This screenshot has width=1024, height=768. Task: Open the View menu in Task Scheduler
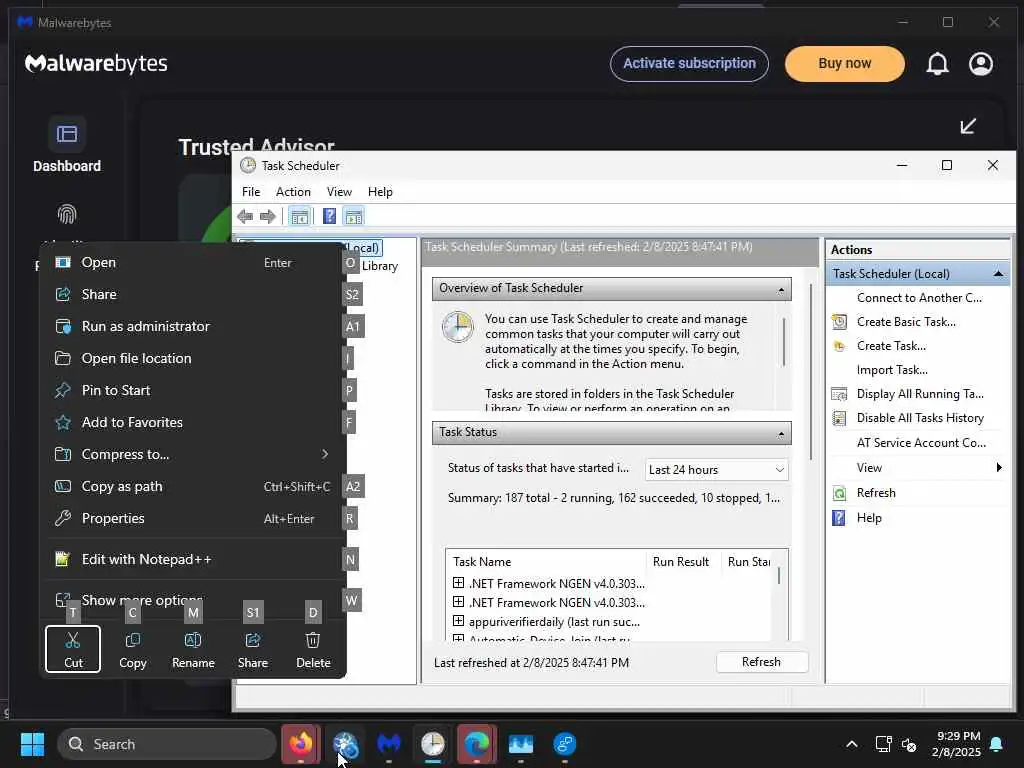[x=339, y=192]
